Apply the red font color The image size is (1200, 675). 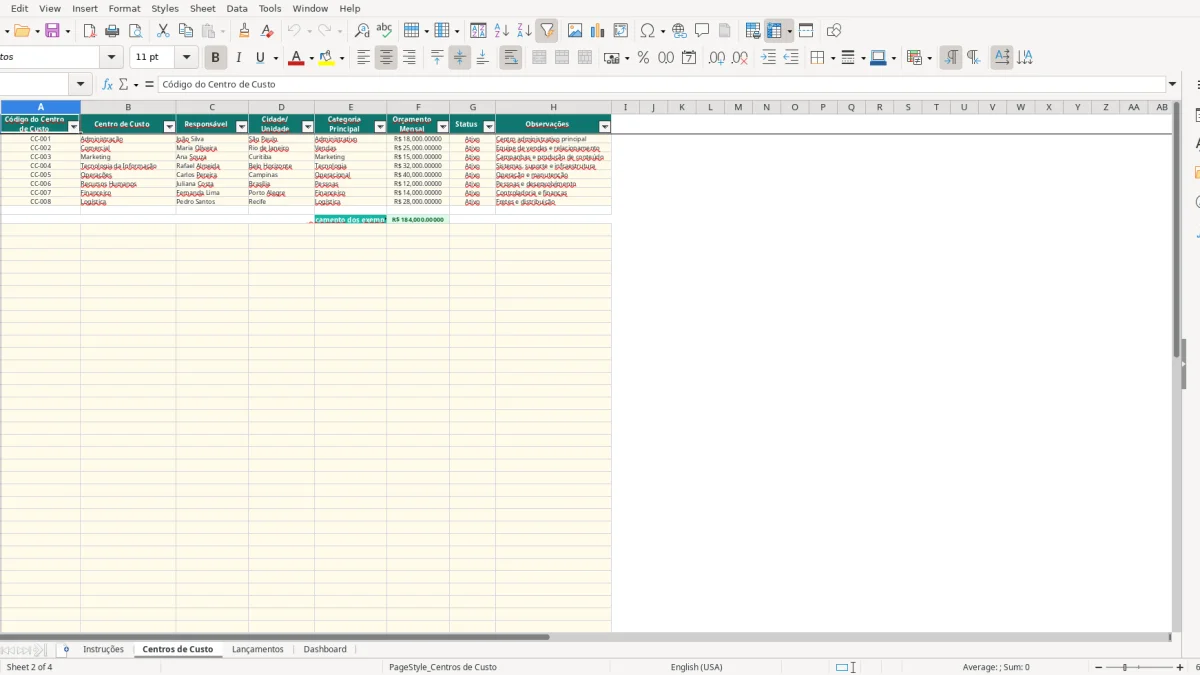coord(295,58)
